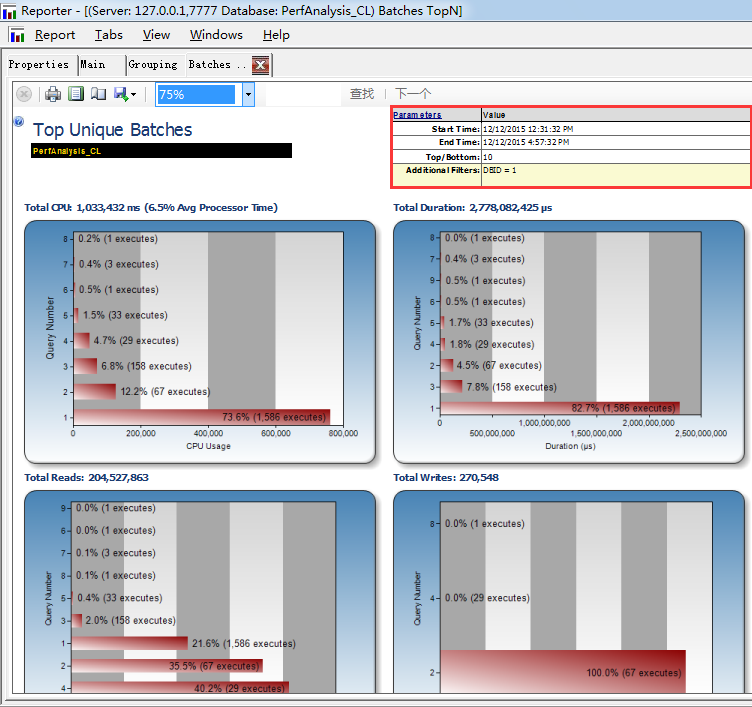Image resolution: width=752 pixels, height=707 pixels.
Task: Select the Batches tab
Action: point(218,65)
